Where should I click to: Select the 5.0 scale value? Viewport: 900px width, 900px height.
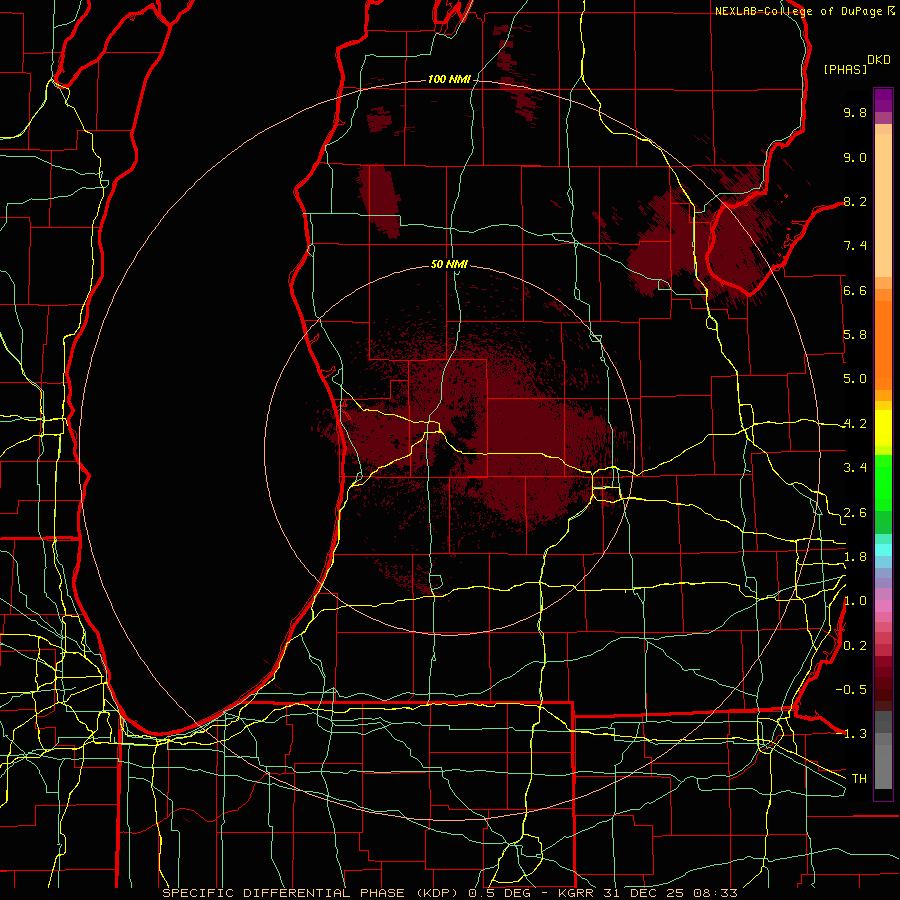pyautogui.click(x=855, y=379)
